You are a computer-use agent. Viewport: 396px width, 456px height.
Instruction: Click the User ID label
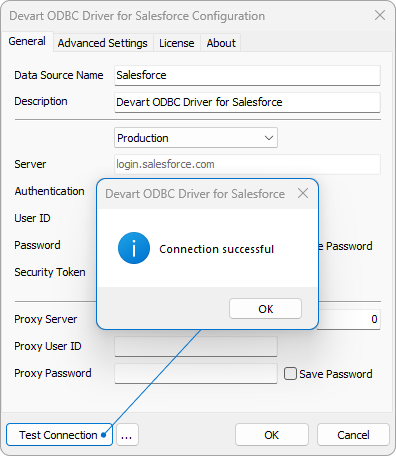32,218
